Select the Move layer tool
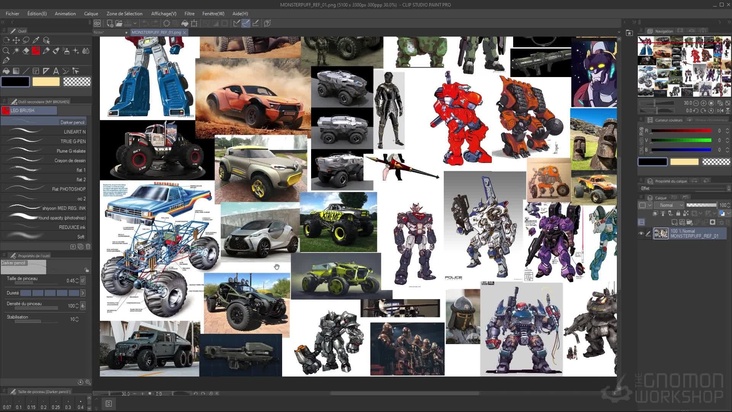This screenshot has height=412, width=732. pyautogui.click(x=17, y=40)
